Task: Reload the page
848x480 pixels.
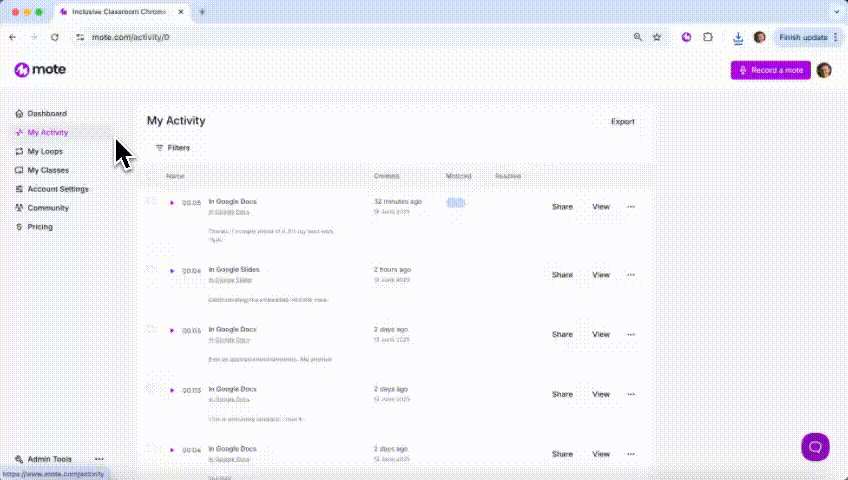Action: click(55, 37)
